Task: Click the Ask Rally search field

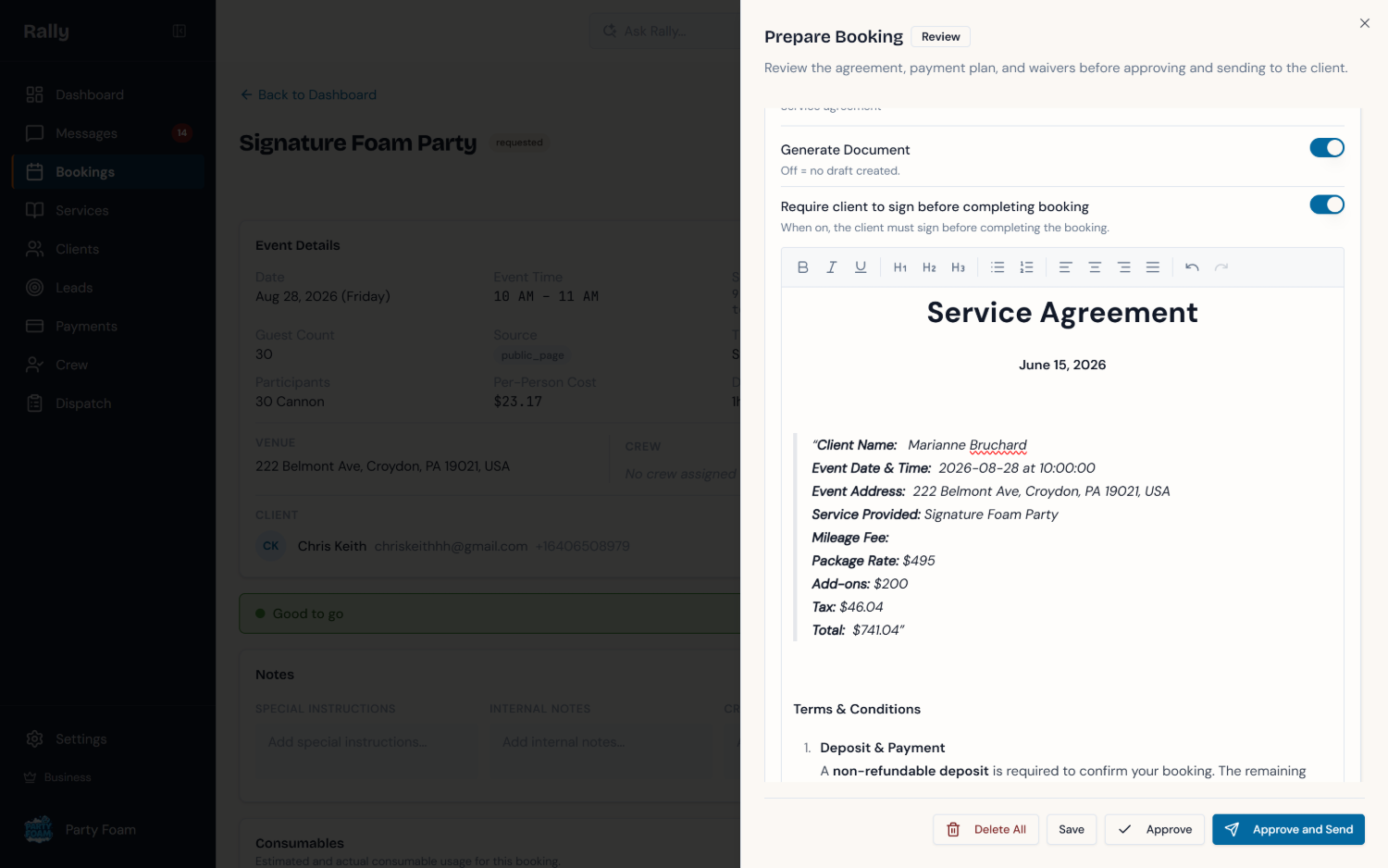Action: tap(664, 31)
